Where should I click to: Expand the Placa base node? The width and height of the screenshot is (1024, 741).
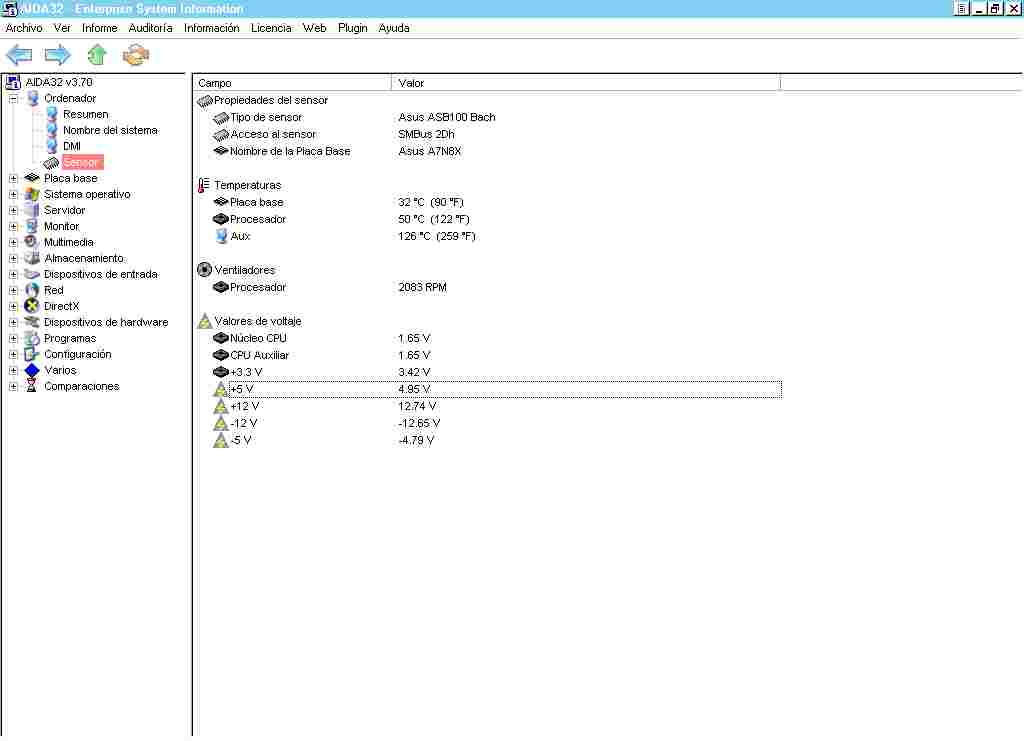point(13,178)
